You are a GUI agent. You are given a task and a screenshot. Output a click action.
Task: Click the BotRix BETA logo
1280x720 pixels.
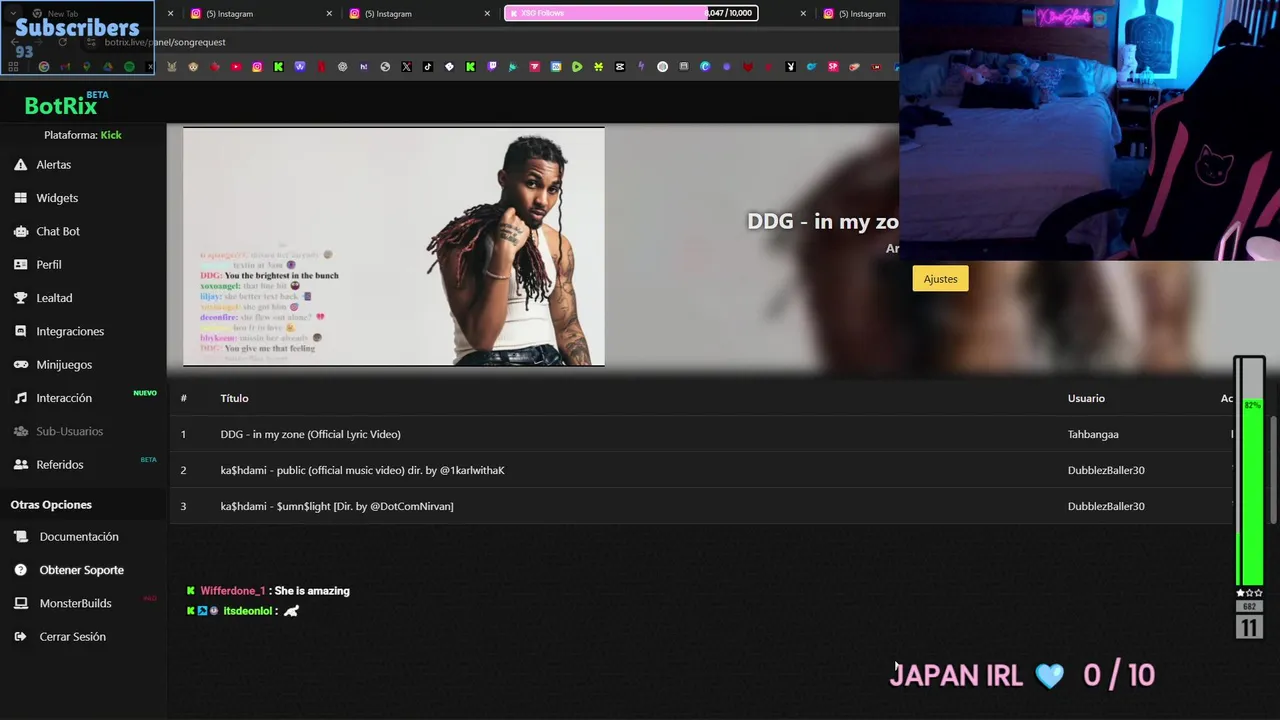coord(66,104)
